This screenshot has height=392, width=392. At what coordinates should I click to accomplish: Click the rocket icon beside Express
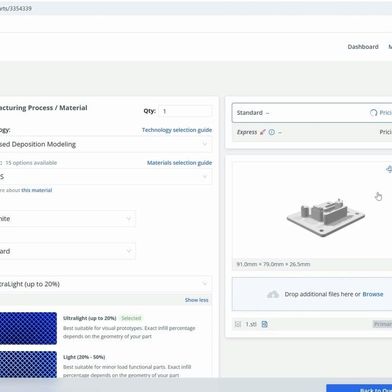(x=263, y=132)
